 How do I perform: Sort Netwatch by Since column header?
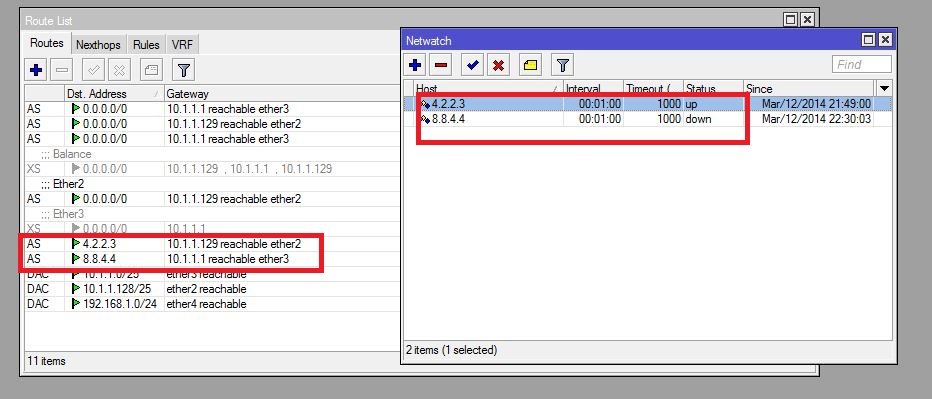(810, 88)
